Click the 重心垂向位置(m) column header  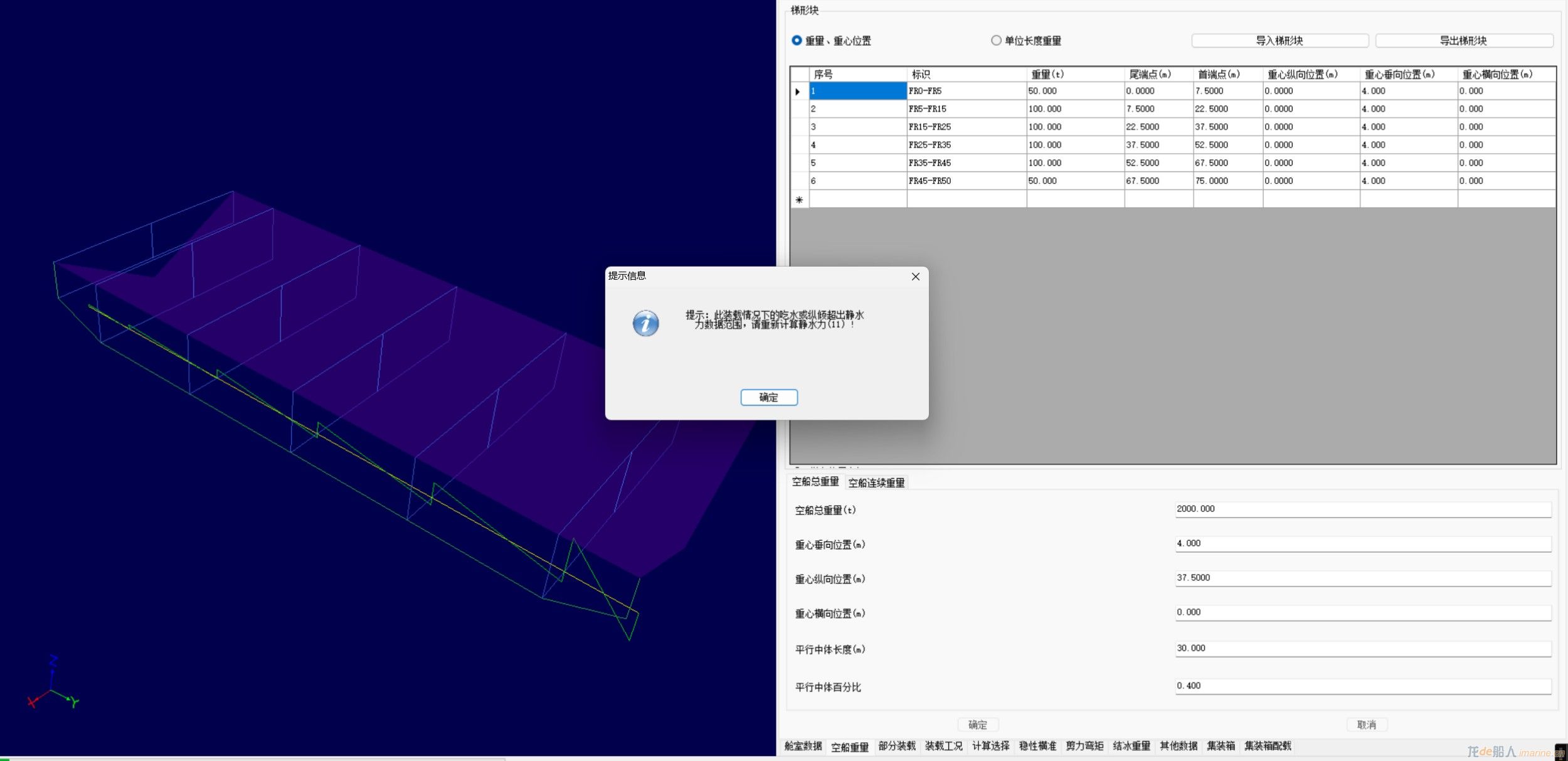(x=1409, y=74)
